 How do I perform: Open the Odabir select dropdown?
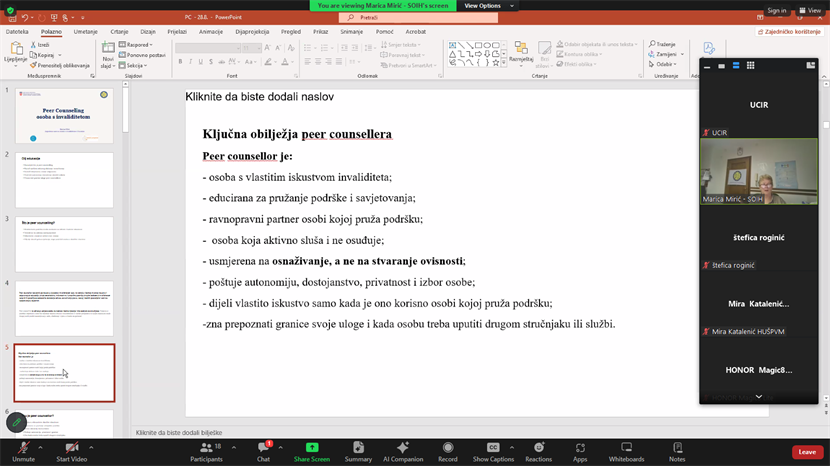point(663,64)
